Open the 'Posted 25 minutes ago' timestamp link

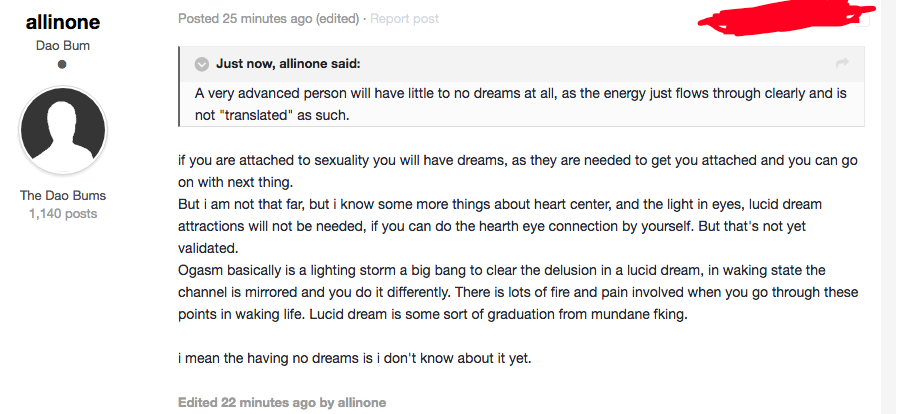pyautogui.click(x=245, y=19)
